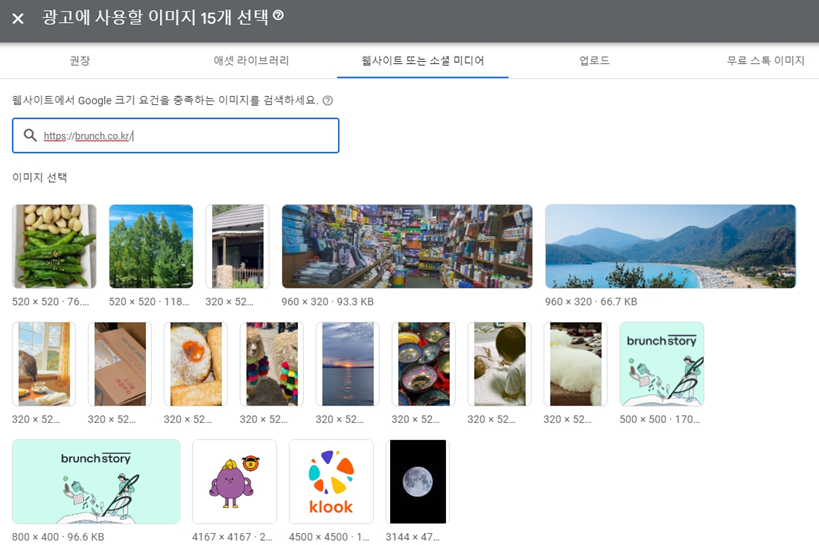Click help icon beside website search description
The image size is (819, 545).
pyautogui.click(x=327, y=101)
